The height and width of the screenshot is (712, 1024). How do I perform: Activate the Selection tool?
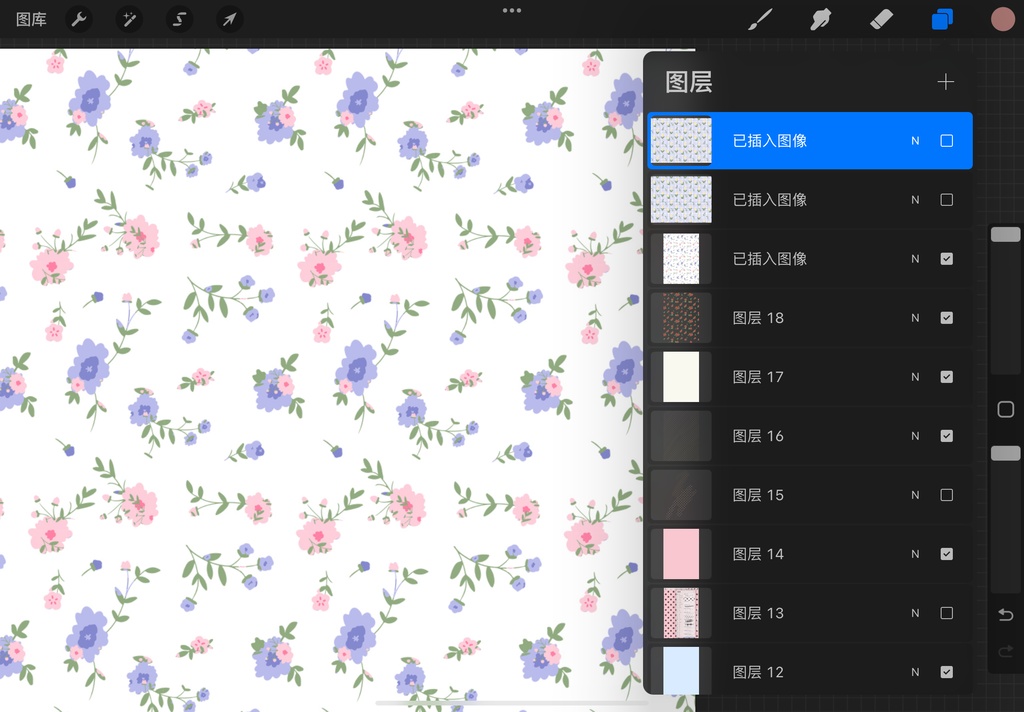(x=179, y=19)
